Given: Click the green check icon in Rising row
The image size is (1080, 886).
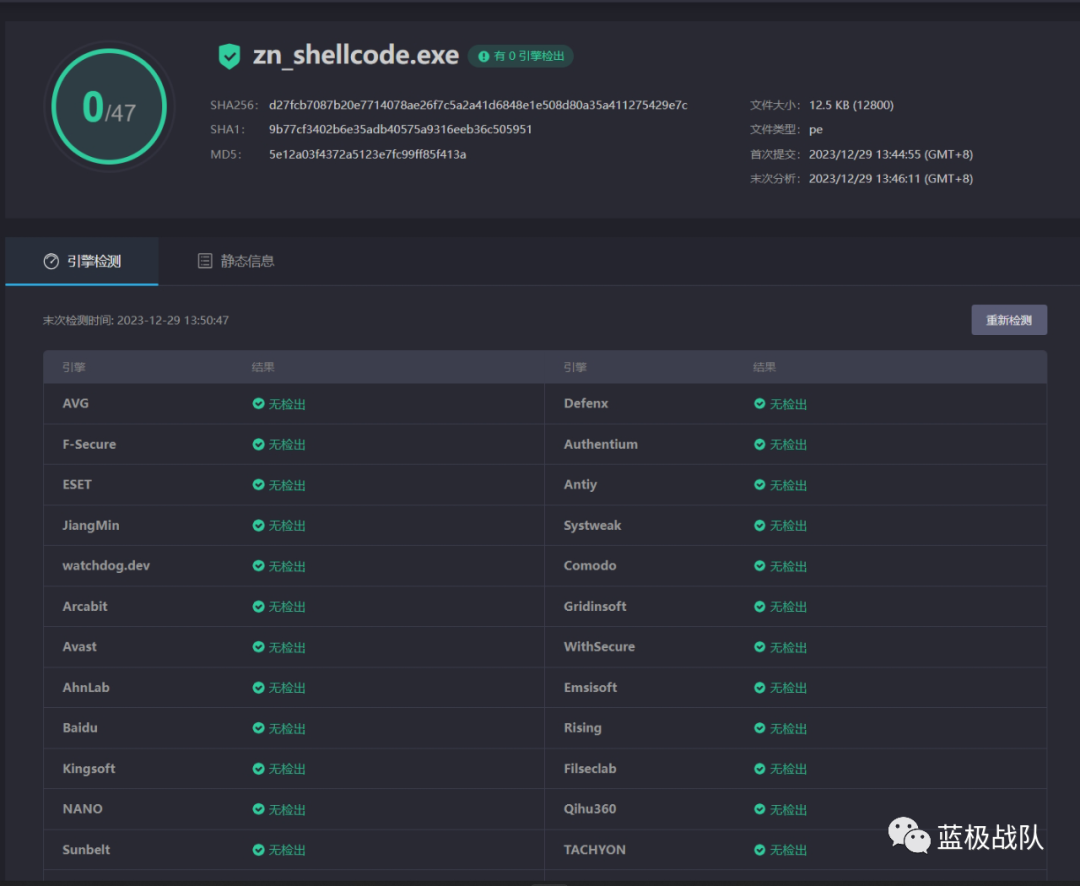Looking at the screenshot, I should pos(759,728).
